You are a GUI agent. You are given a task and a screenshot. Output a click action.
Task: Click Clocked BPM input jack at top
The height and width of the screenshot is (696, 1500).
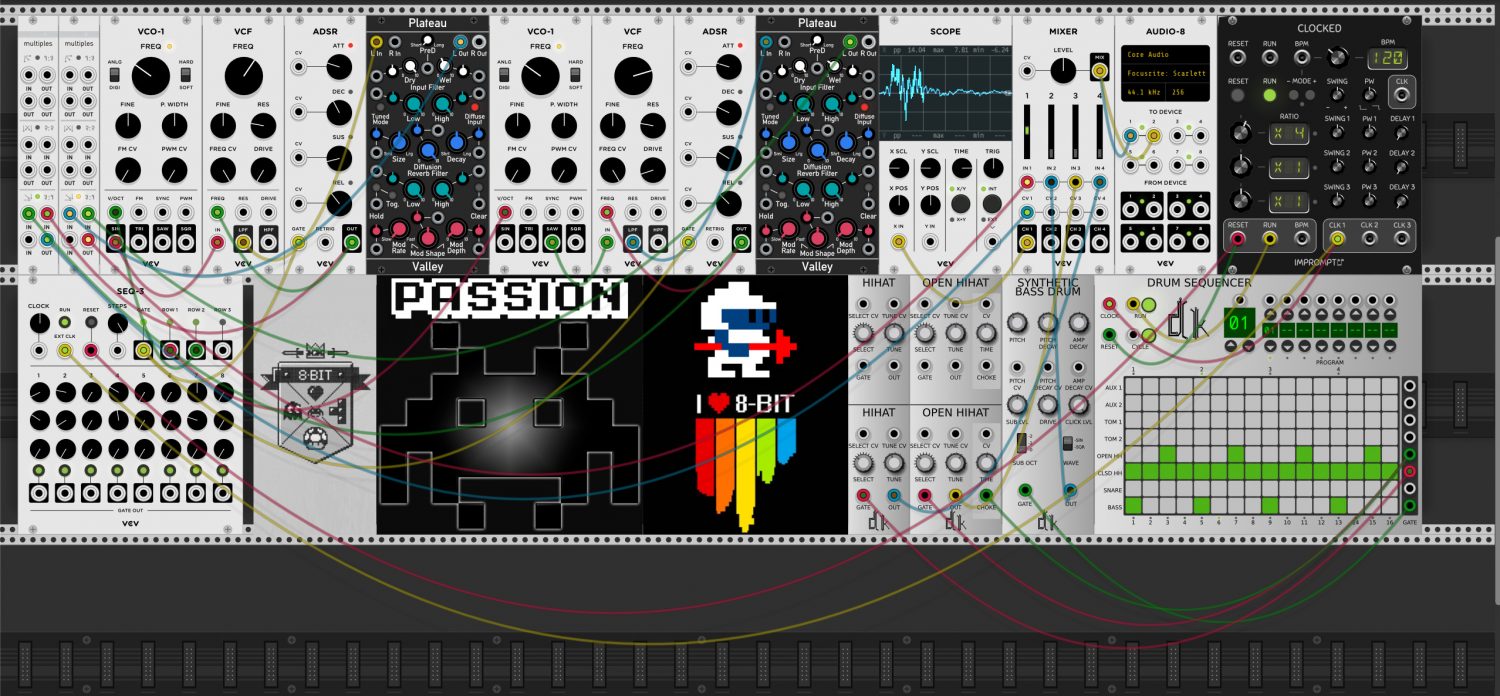1302,60
